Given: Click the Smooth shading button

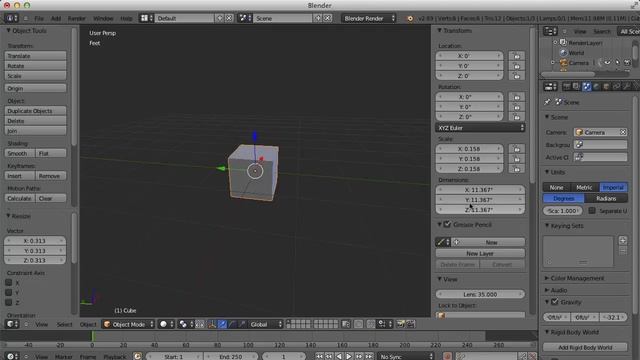Looking at the screenshot, I should click(20, 153).
